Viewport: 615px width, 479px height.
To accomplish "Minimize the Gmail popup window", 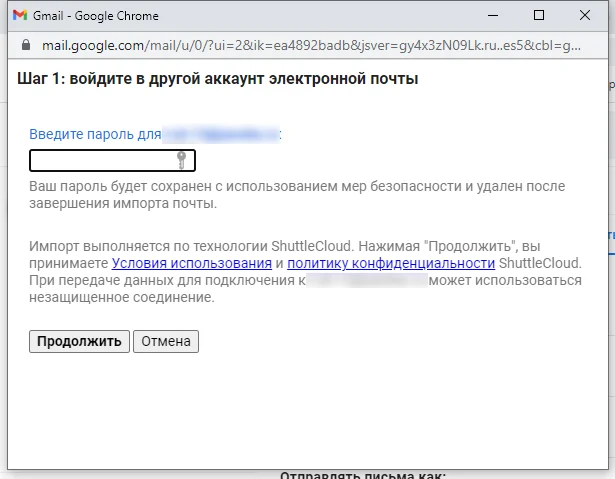I will coord(493,16).
